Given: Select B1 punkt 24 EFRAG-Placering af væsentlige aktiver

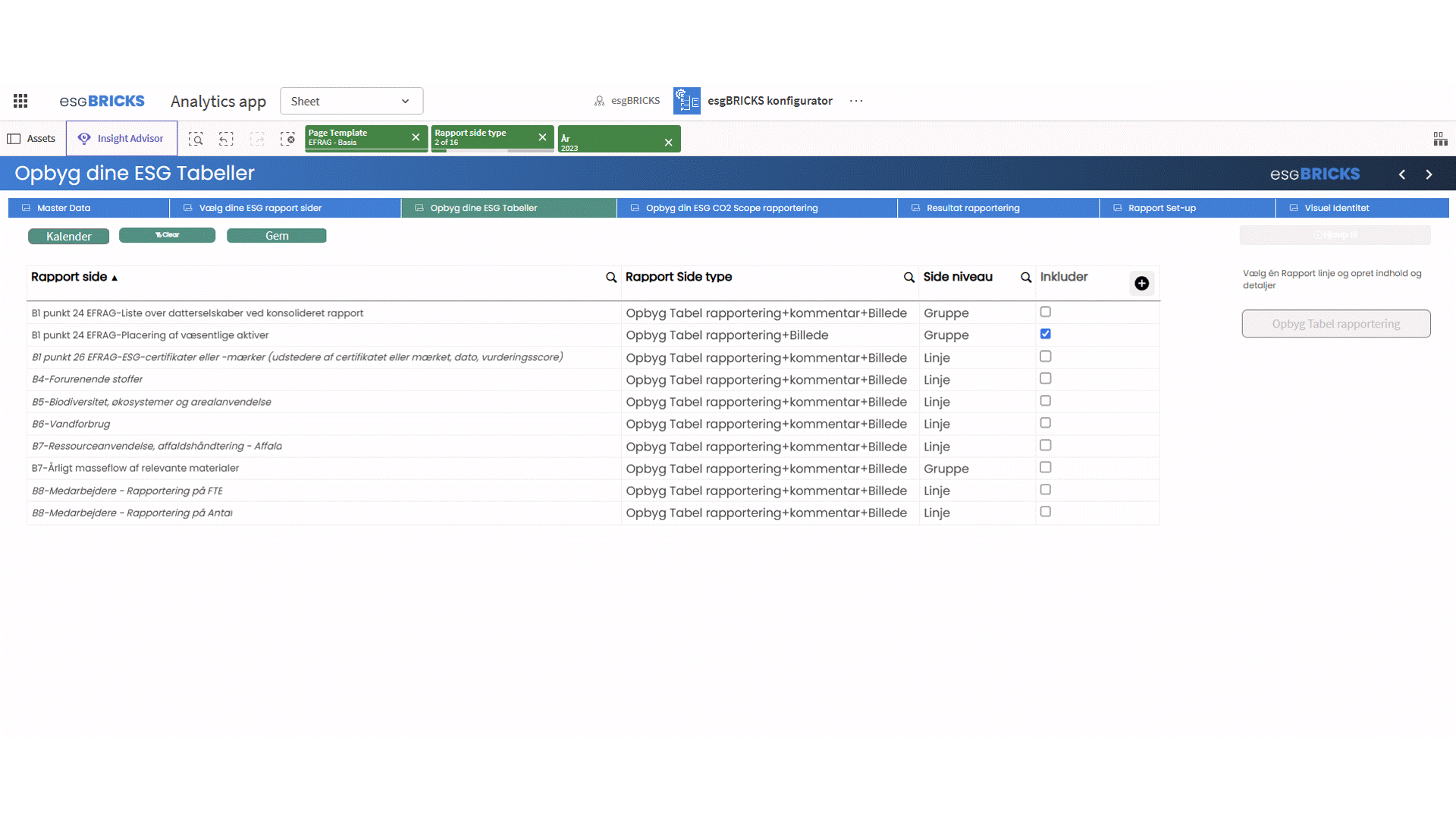Looking at the screenshot, I should tap(150, 335).
